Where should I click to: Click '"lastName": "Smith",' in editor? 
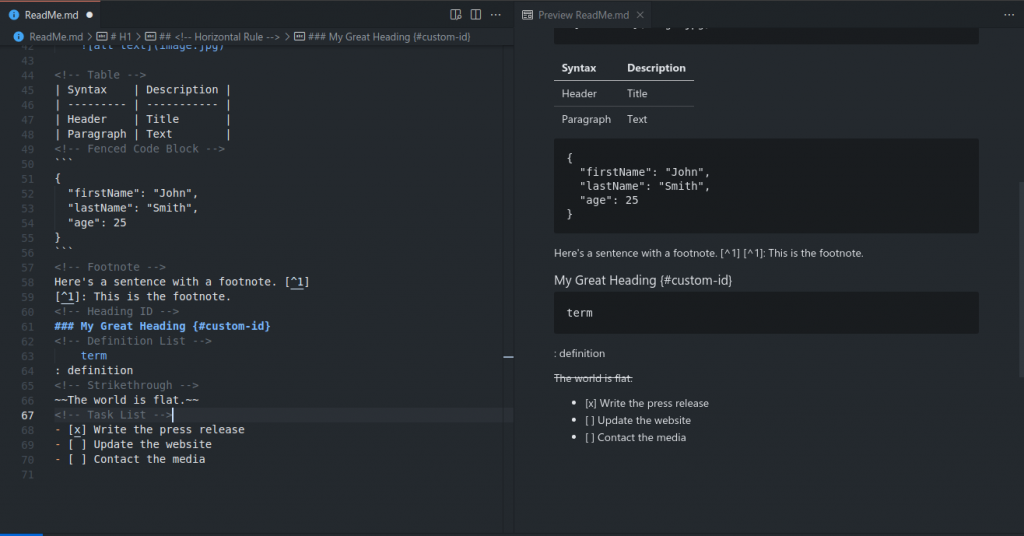133,208
